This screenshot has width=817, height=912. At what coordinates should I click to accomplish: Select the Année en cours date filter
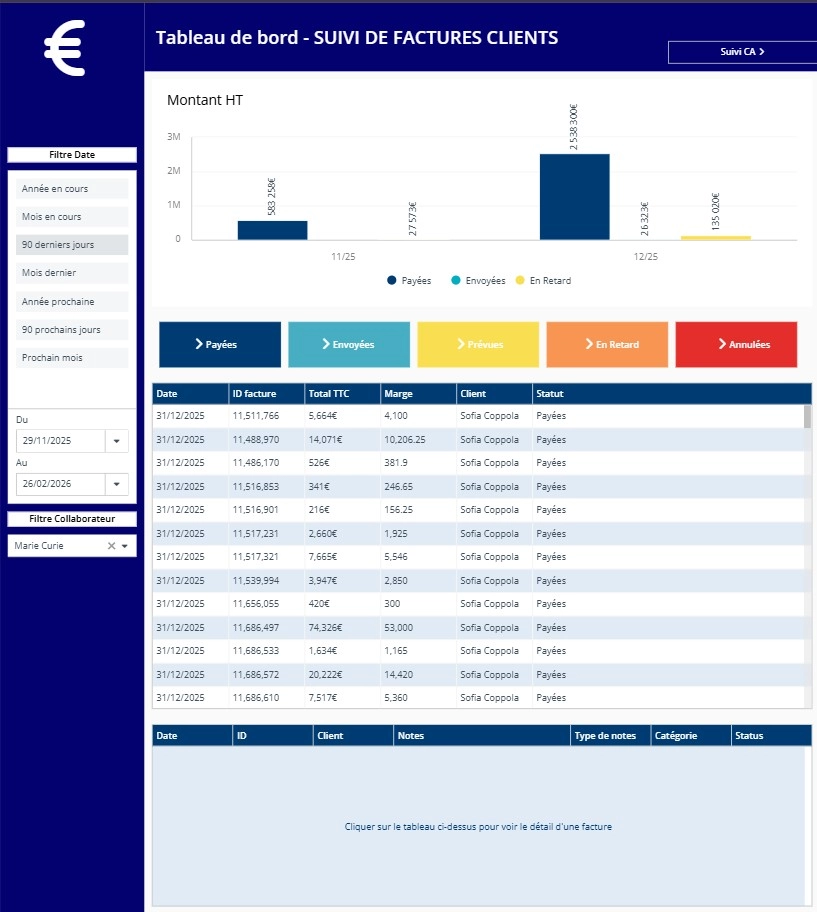tap(71, 188)
